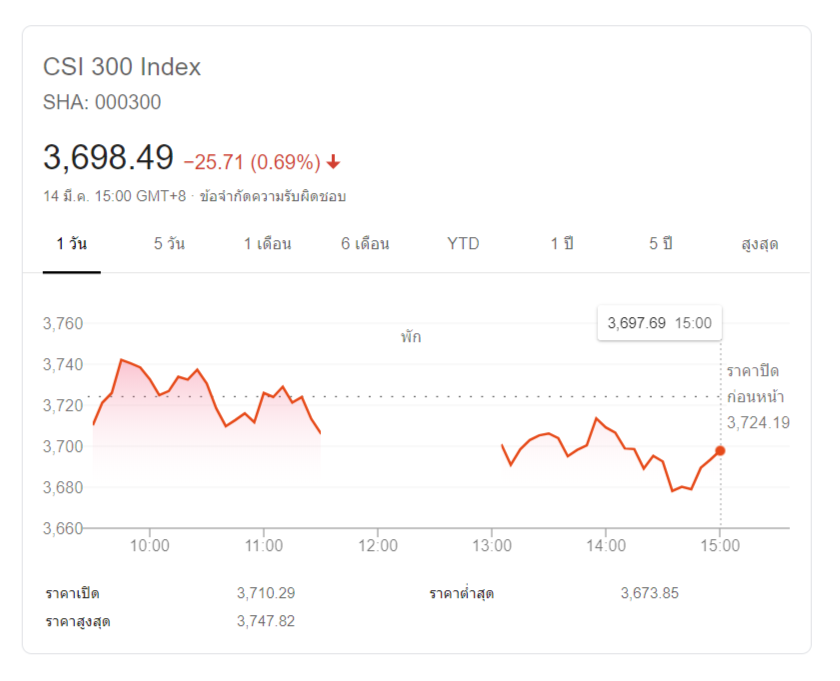The width and height of the screenshot is (840, 681).
Task: Click the 3,697.69 15:00 tooltip
Action: (x=659, y=323)
